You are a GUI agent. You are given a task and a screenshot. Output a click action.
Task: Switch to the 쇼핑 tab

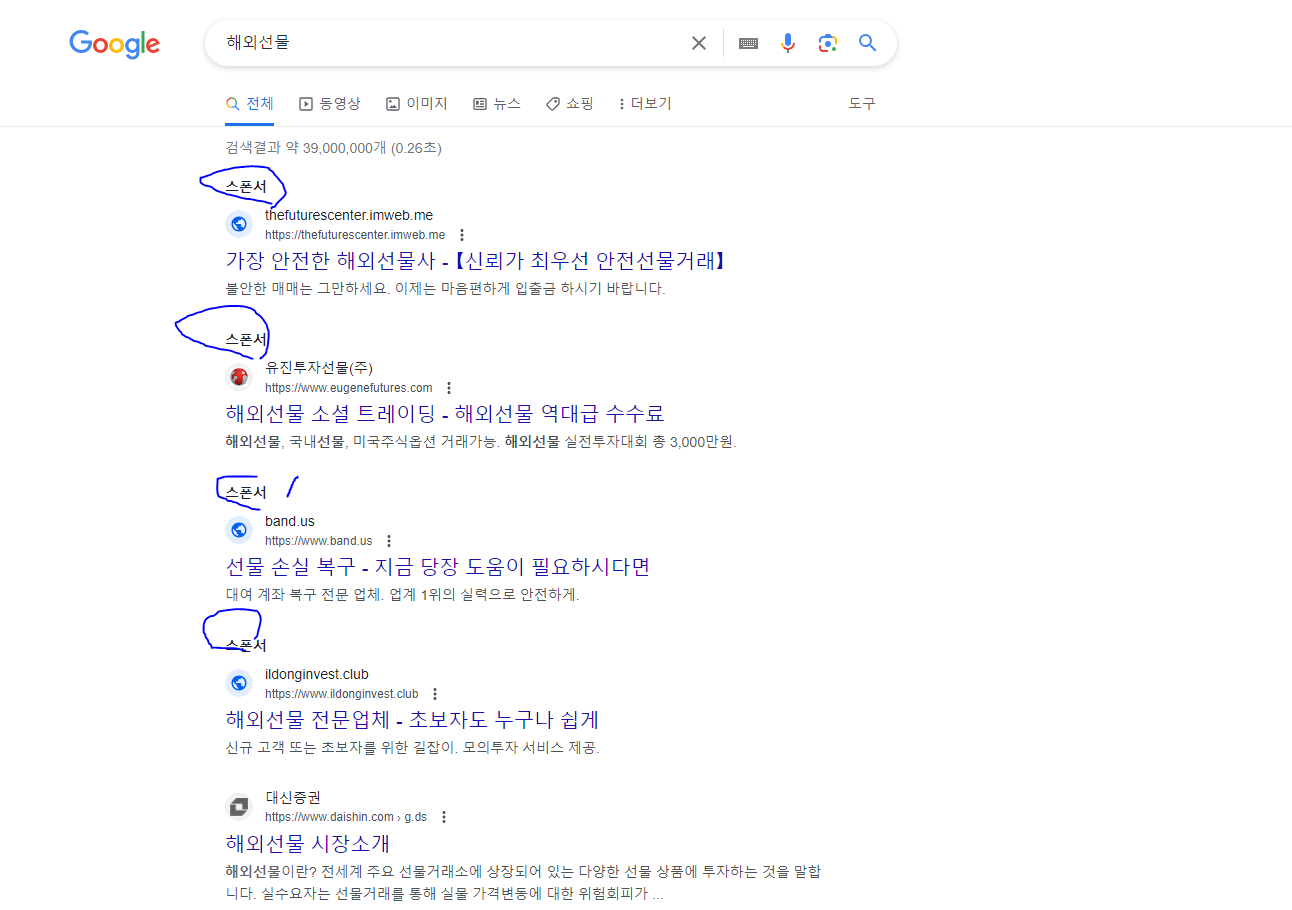pyautogui.click(x=570, y=104)
